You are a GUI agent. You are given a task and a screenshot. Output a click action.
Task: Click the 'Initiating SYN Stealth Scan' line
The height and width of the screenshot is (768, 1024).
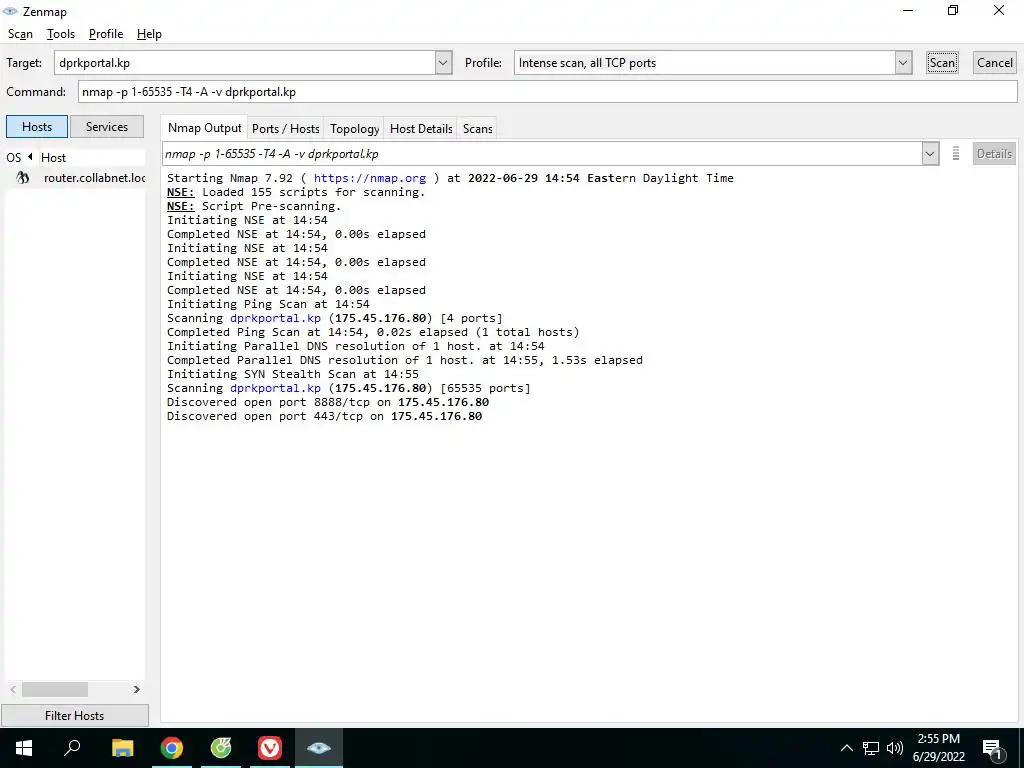tap(293, 374)
